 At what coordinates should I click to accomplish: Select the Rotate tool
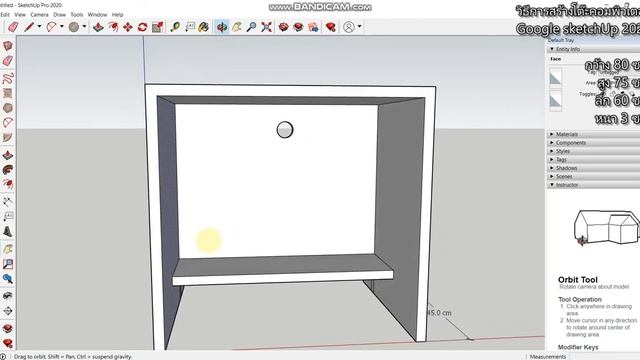click(x=142, y=27)
